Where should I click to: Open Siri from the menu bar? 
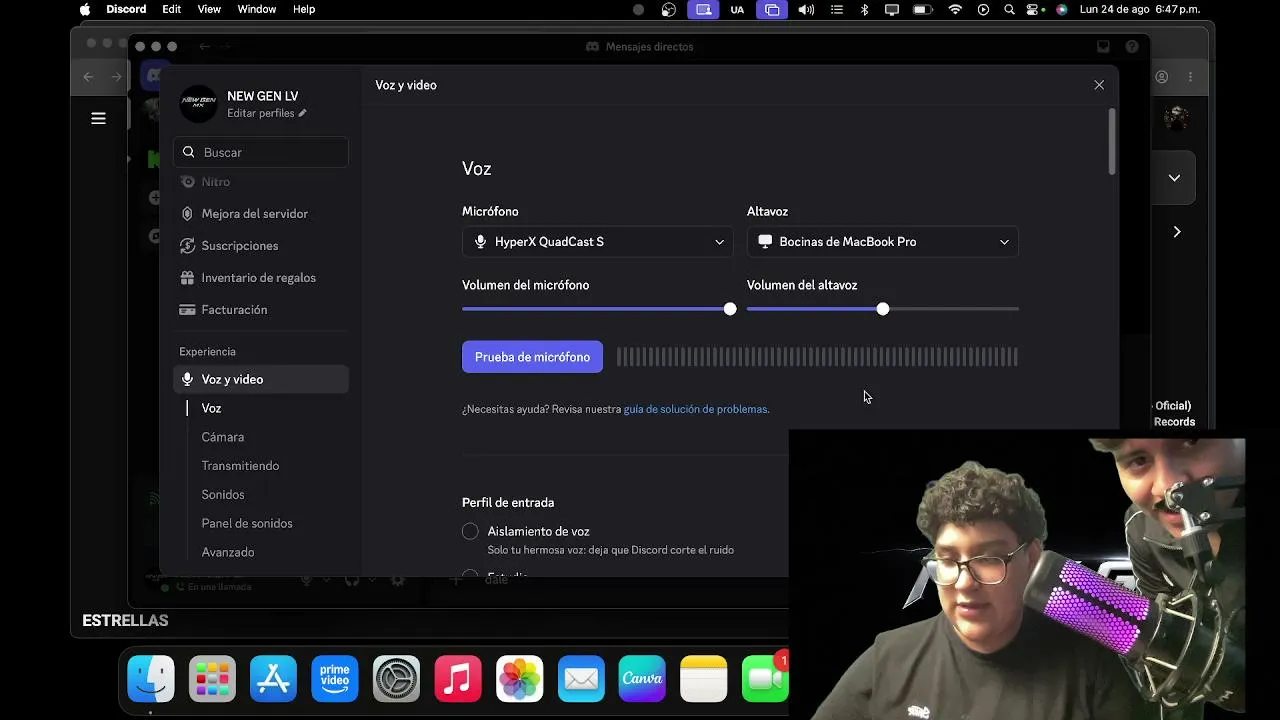(1061, 10)
